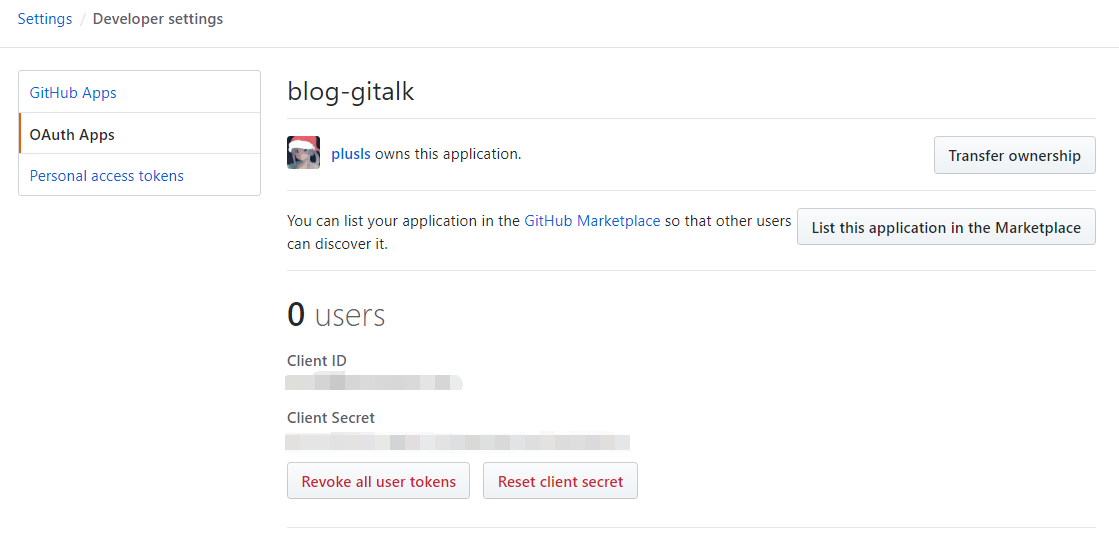Open the plusls username profile link
Viewport: 1119px width, 541px height.
click(x=351, y=154)
